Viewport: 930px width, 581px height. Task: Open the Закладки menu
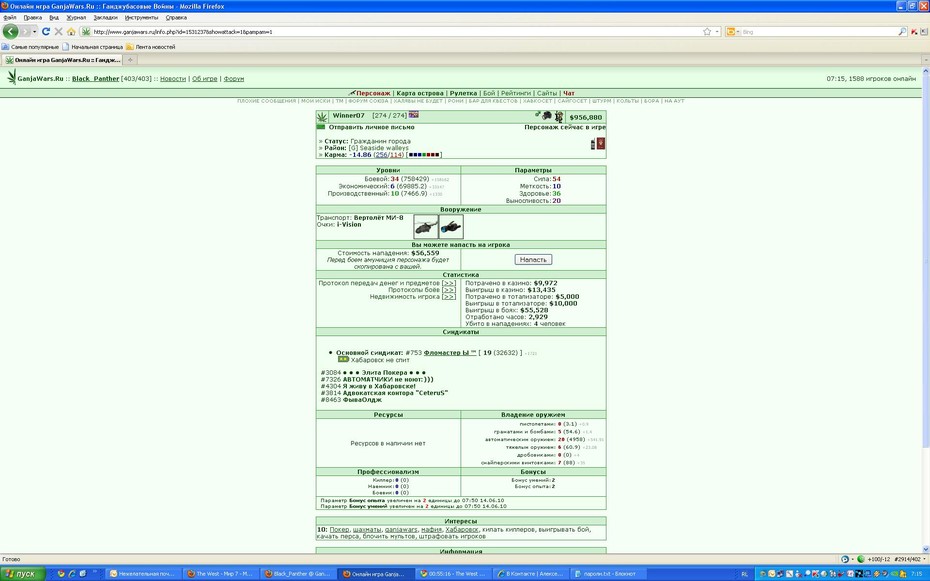click(x=106, y=18)
